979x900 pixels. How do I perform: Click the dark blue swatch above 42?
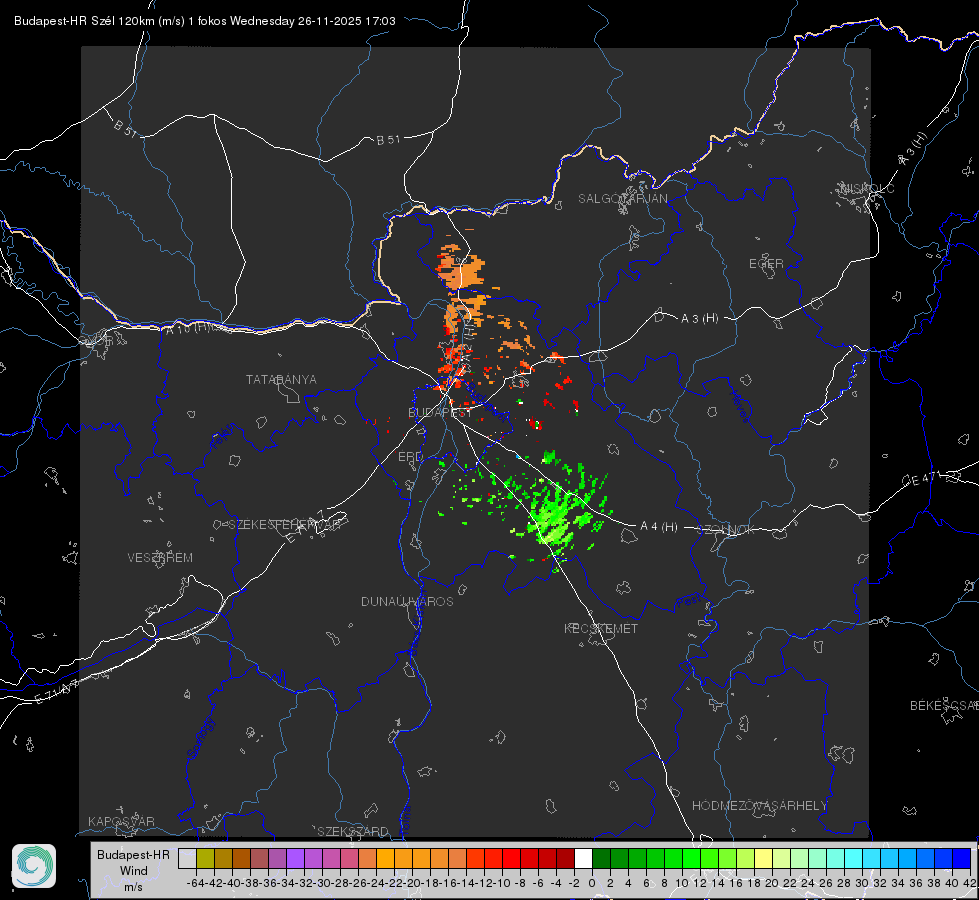coord(962,858)
